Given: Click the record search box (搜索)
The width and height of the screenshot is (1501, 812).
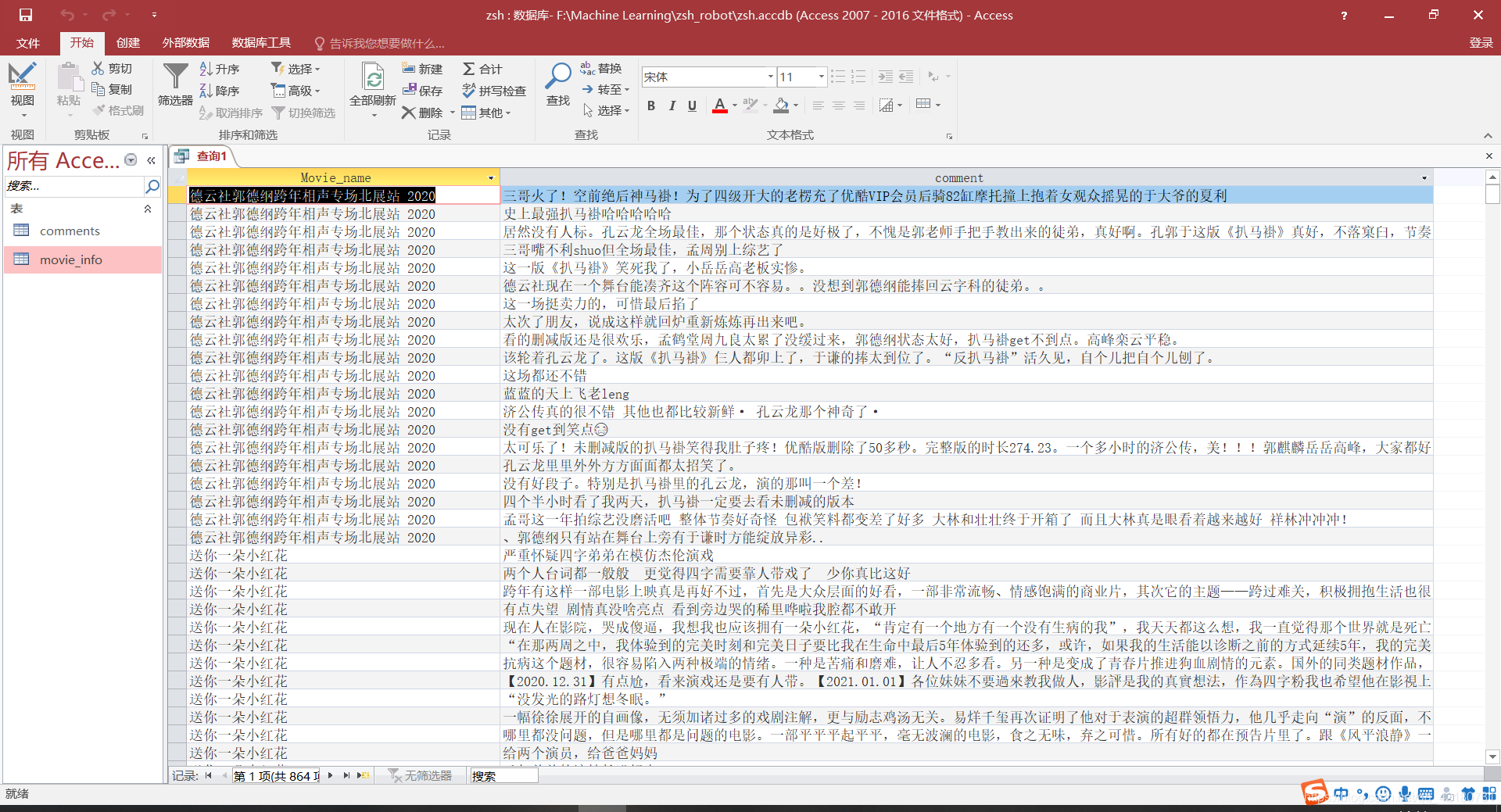Looking at the screenshot, I should (503, 775).
